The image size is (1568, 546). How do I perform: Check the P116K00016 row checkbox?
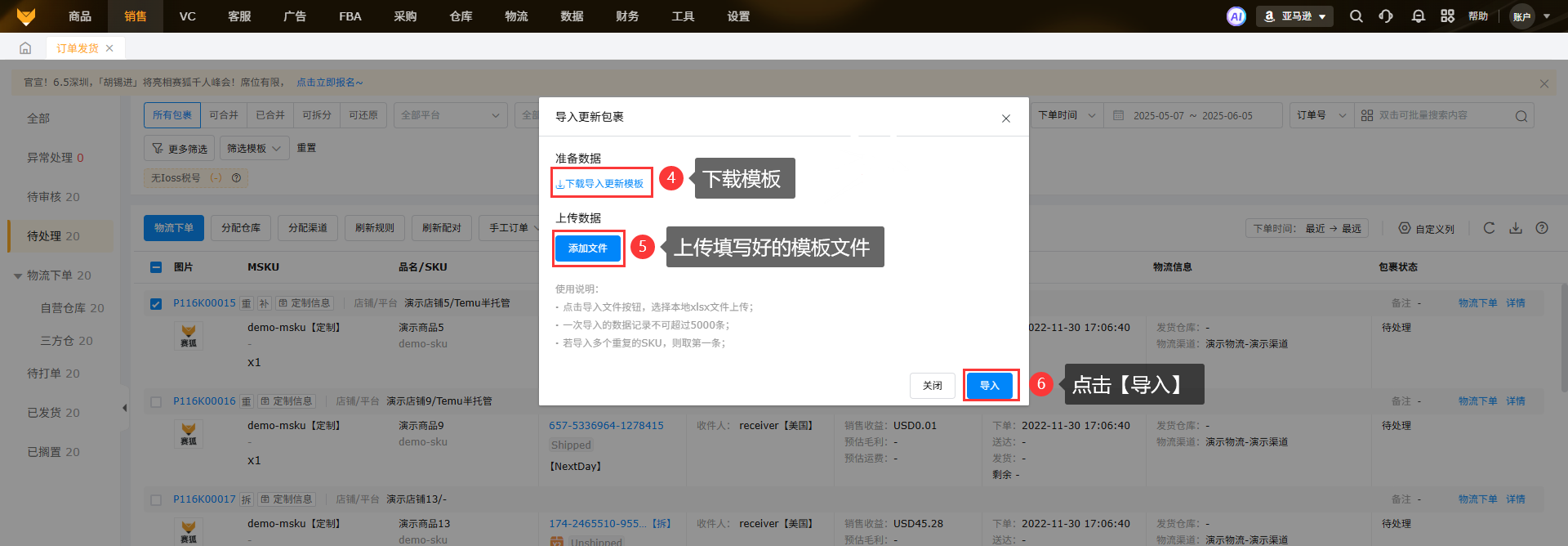(x=156, y=401)
